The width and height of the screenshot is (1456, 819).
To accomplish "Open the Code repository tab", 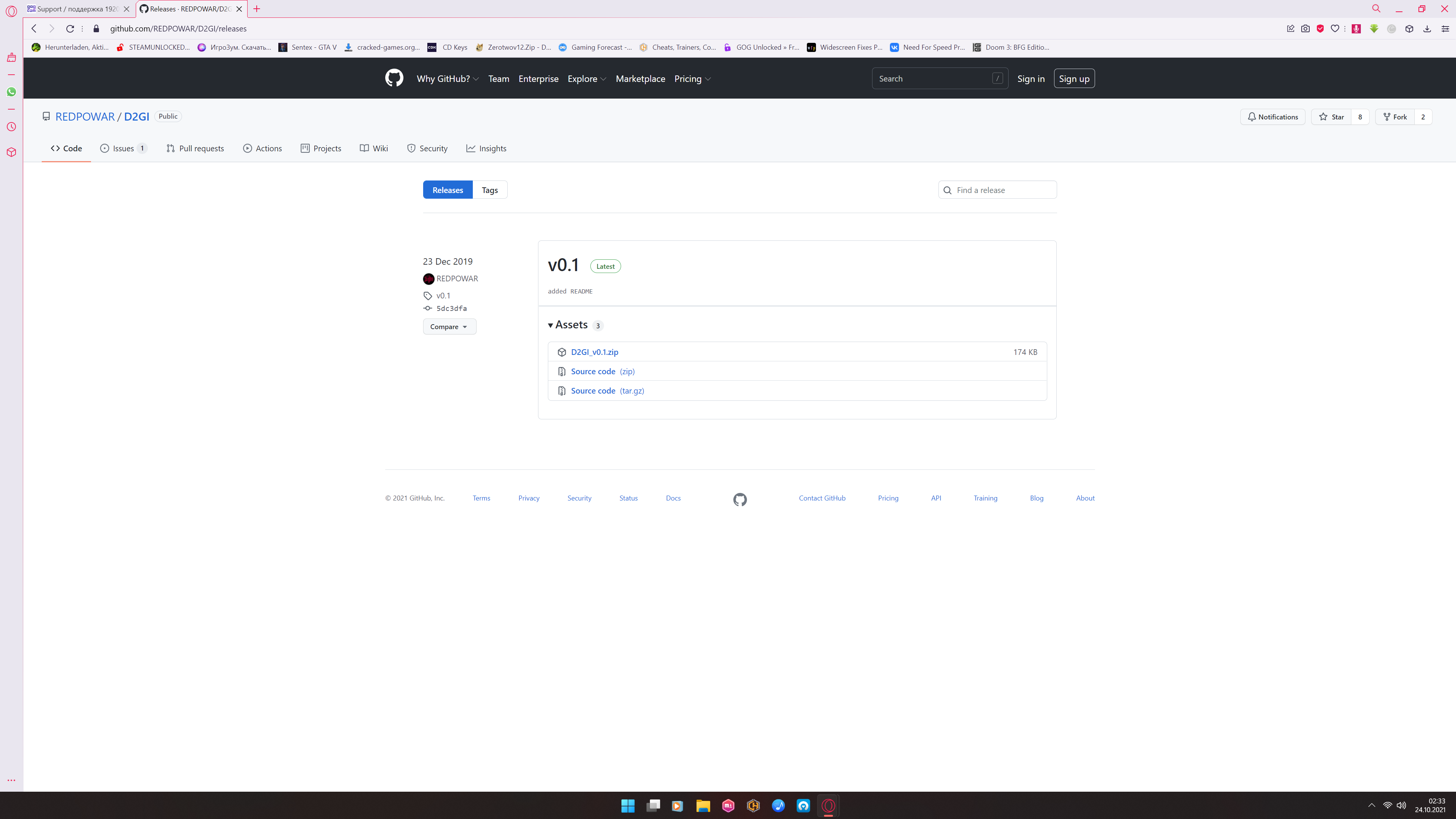I will point(66,148).
